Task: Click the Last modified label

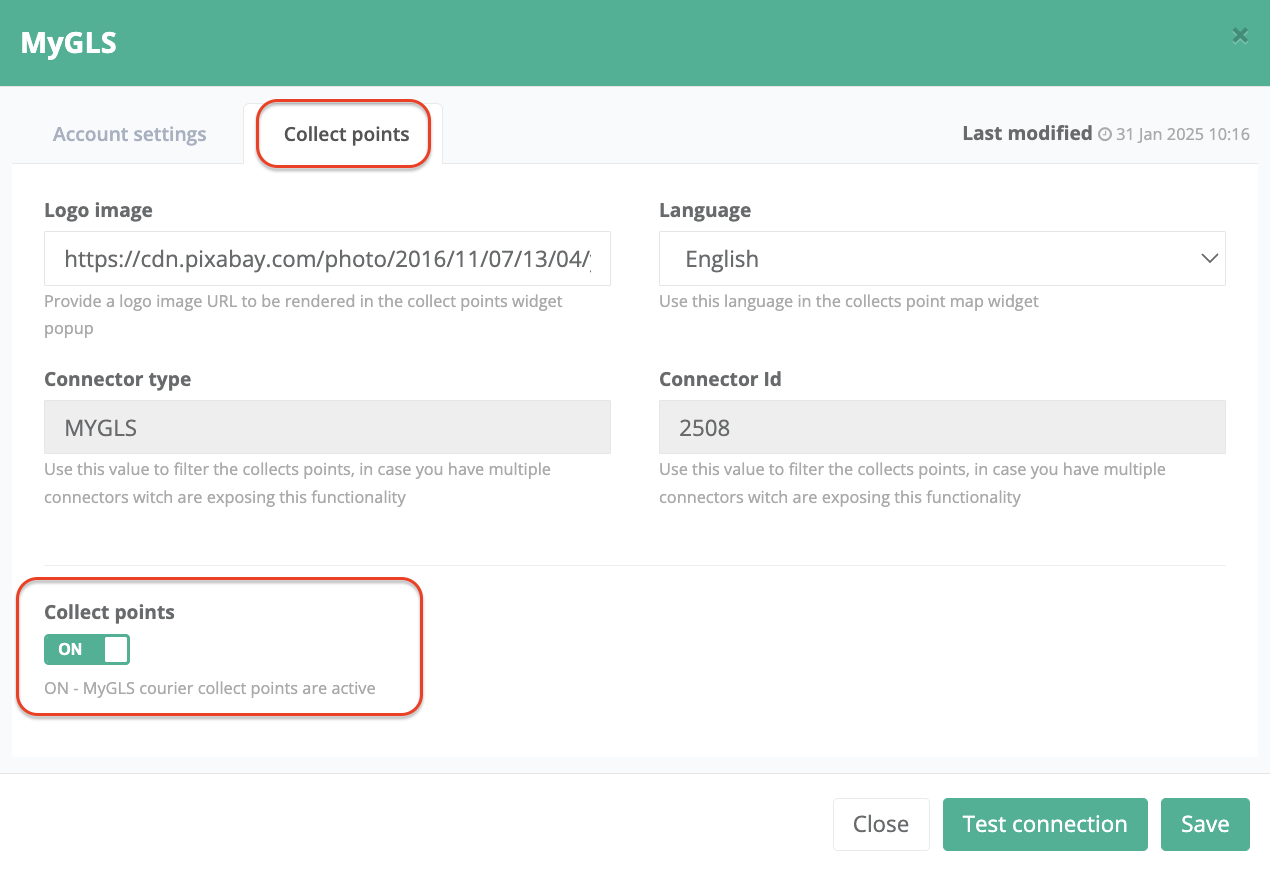Action: tap(1027, 133)
